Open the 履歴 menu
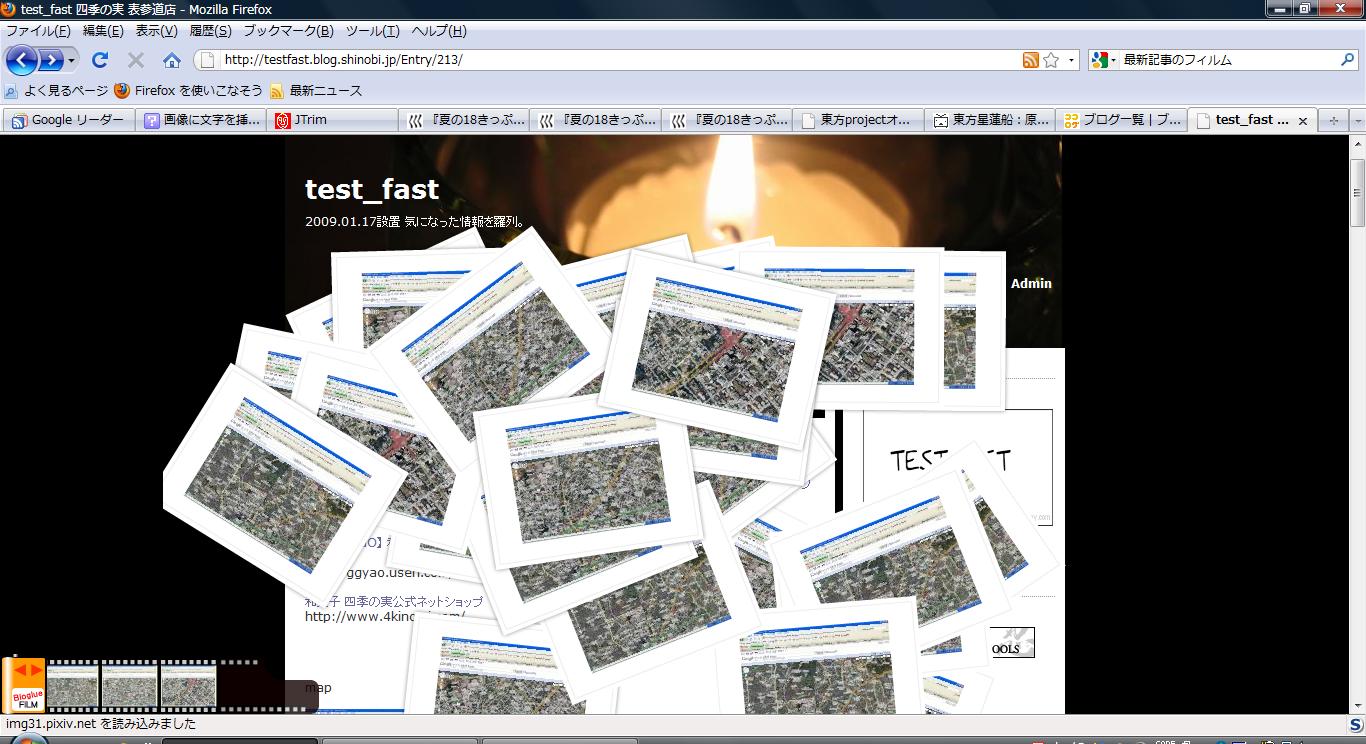The height and width of the screenshot is (744, 1366). (210, 31)
